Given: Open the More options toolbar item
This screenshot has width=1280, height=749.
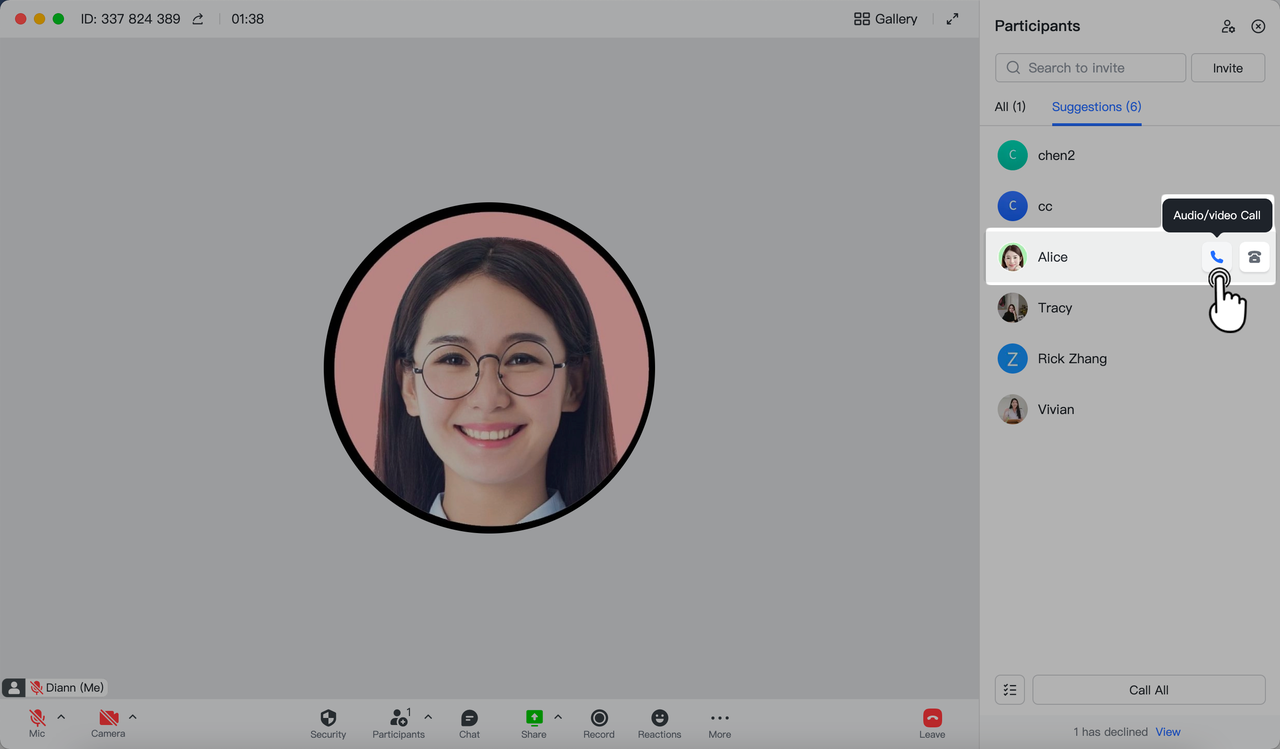Looking at the screenshot, I should click(x=719, y=720).
